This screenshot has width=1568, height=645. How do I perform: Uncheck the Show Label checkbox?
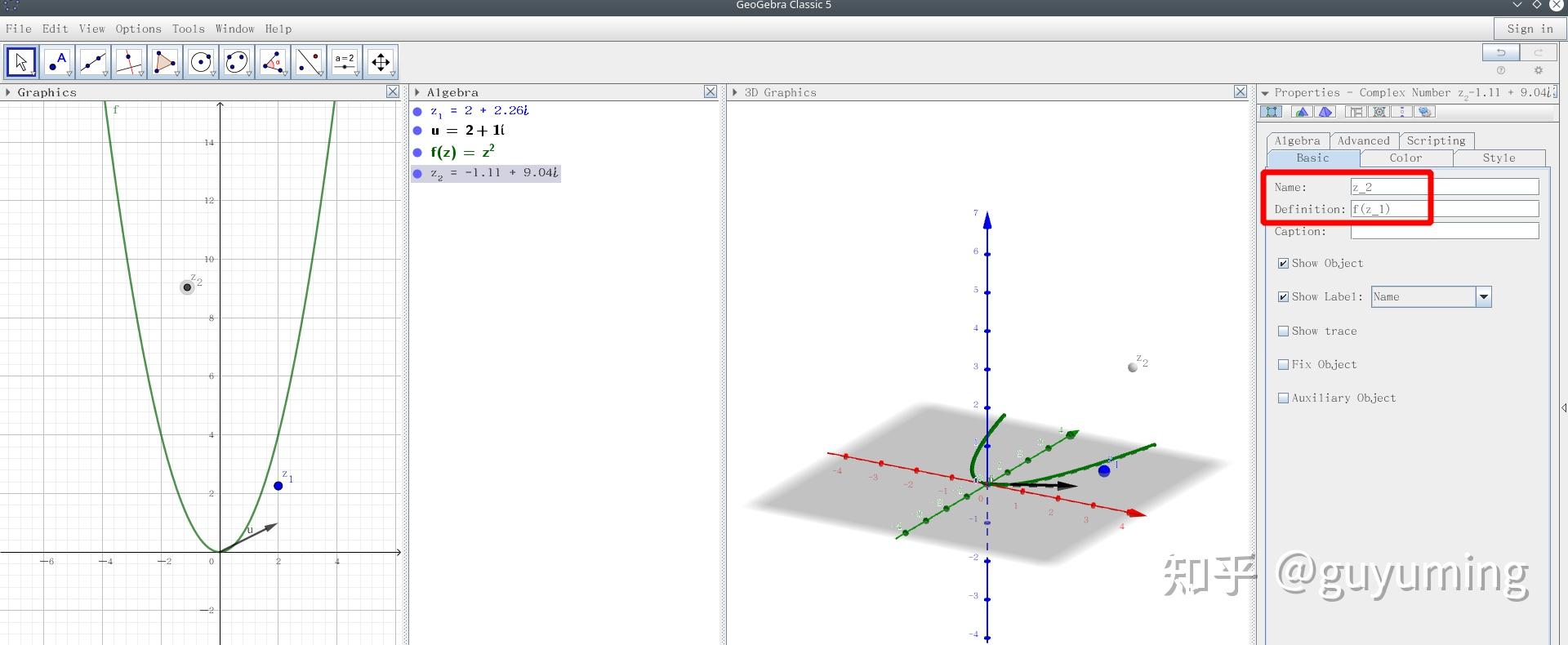coord(1283,297)
